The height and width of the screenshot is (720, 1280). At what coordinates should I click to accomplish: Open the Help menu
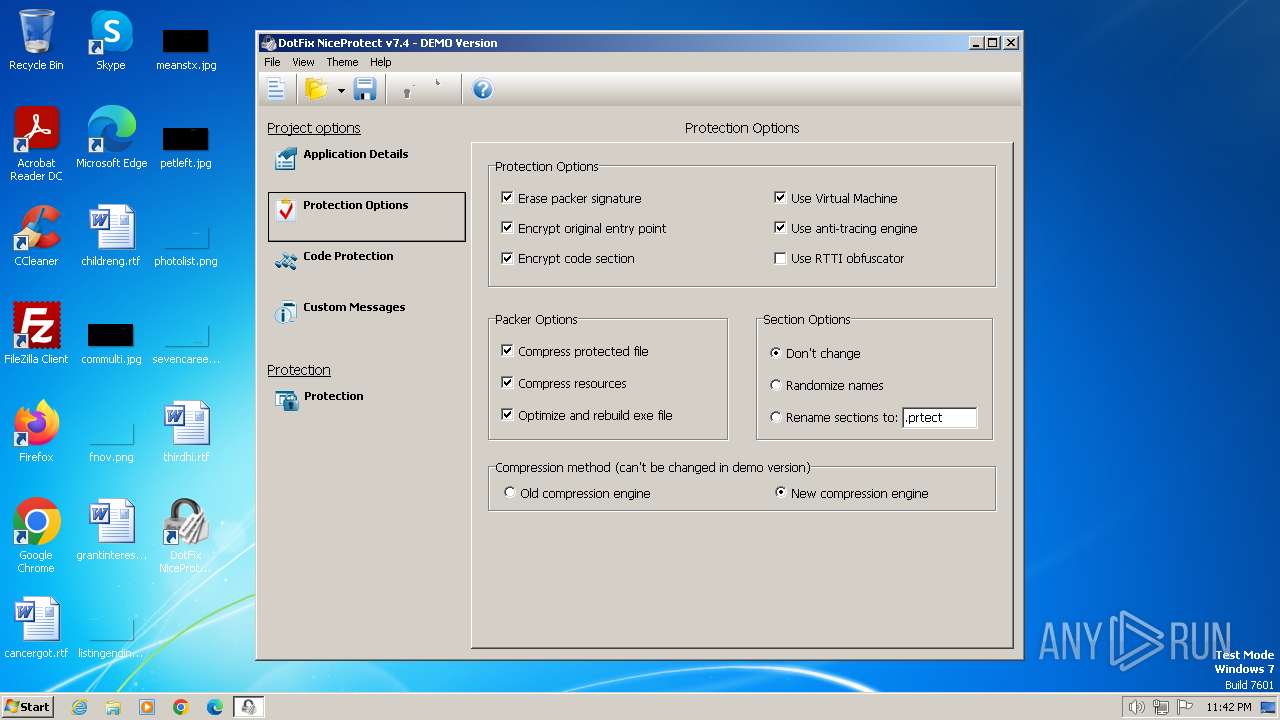pyautogui.click(x=380, y=62)
